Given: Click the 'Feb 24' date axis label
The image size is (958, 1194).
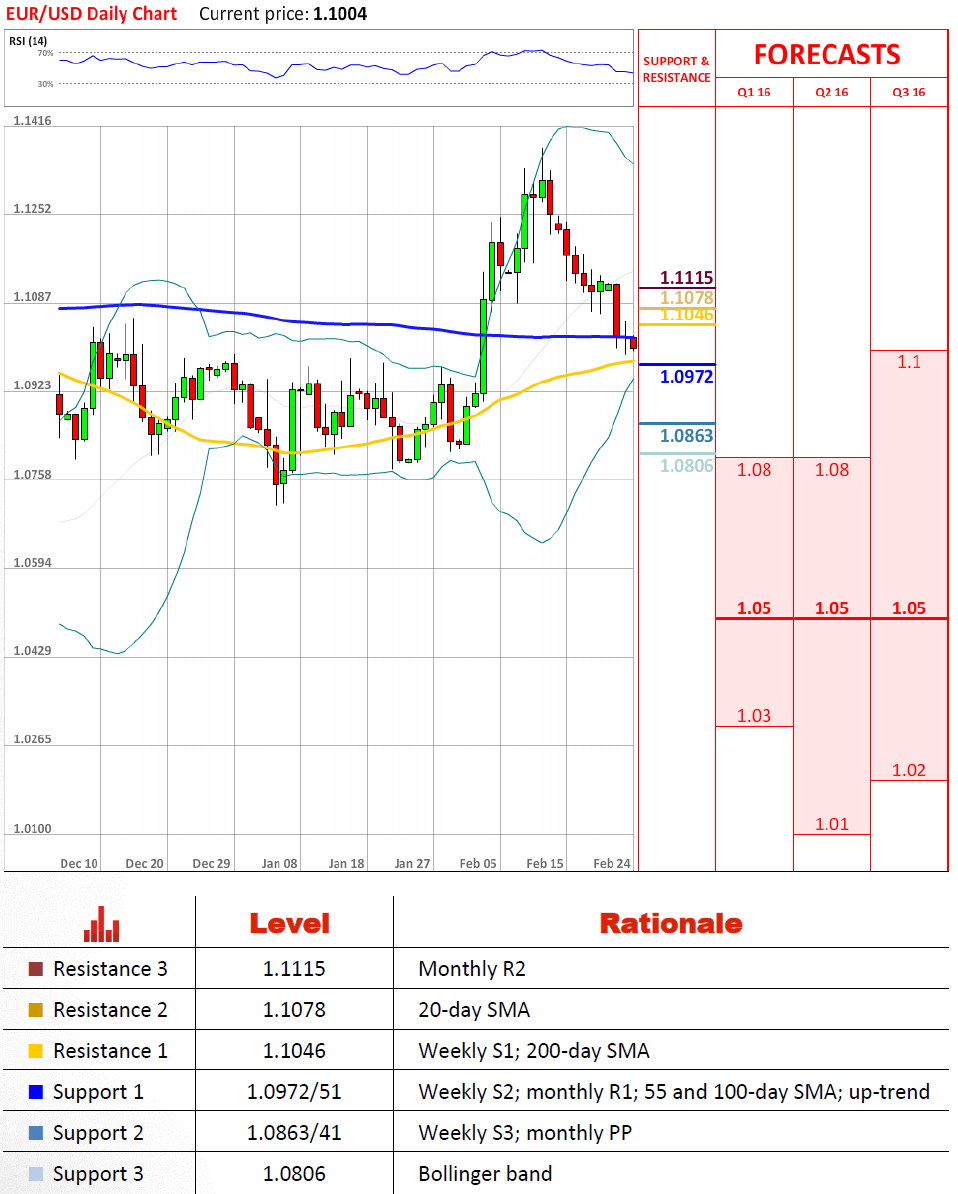Looking at the screenshot, I should (612, 864).
